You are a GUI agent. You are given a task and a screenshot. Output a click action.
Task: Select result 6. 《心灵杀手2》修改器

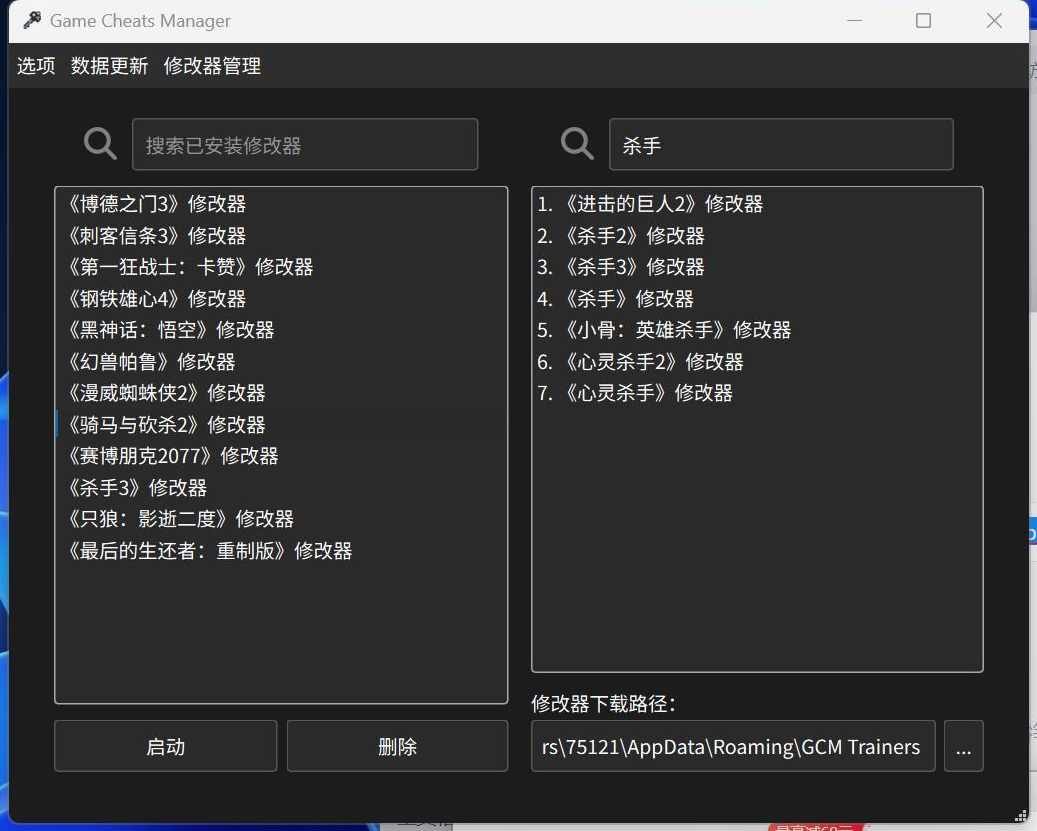[x=653, y=361]
